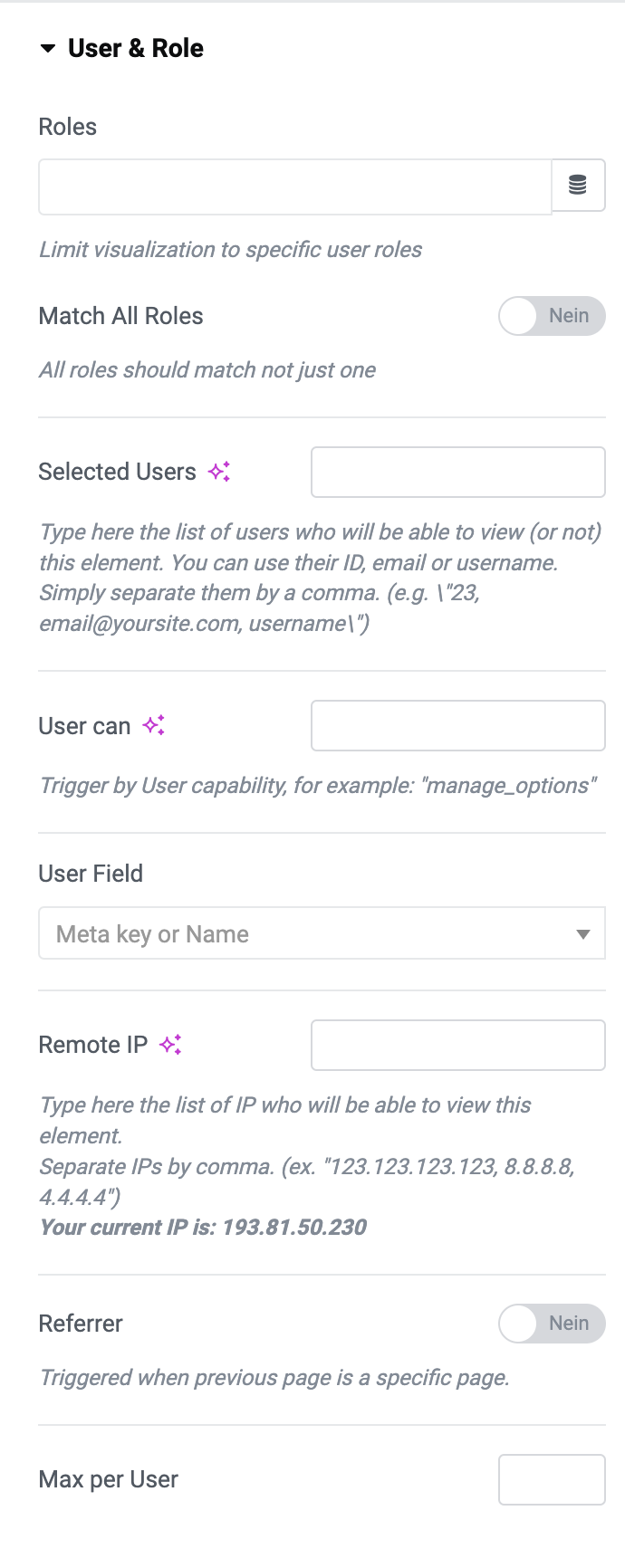Open the Meta key or Name dropdown
Image resolution: width=625 pixels, height=1568 pixels.
[322, 933]
